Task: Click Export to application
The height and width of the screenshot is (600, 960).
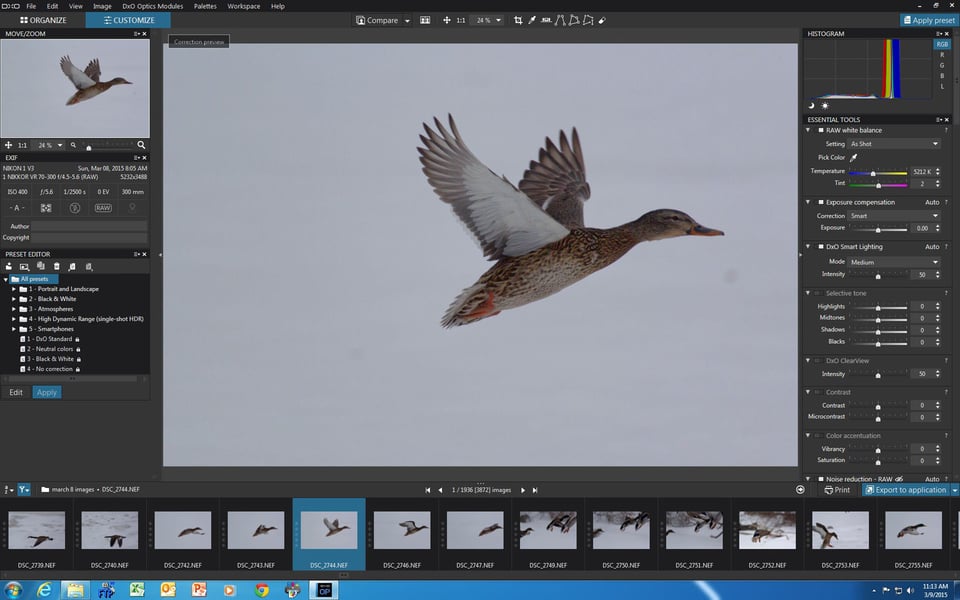Action: (906, 490)
